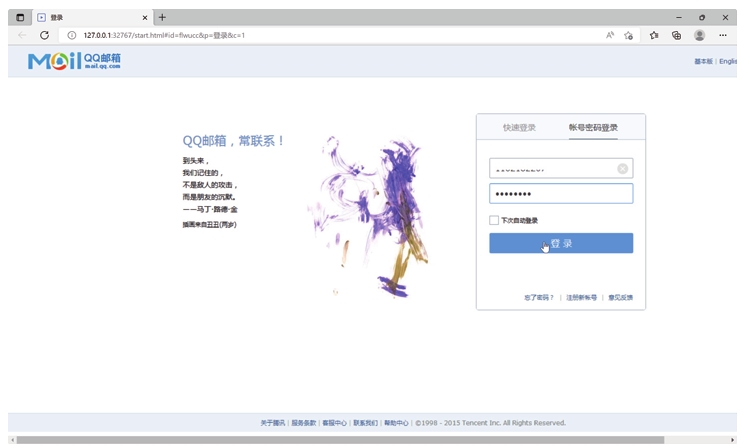Select the 帐号密码登录 tab
Image resolution: width=741 pixels, height=448 pixels.
593,128
